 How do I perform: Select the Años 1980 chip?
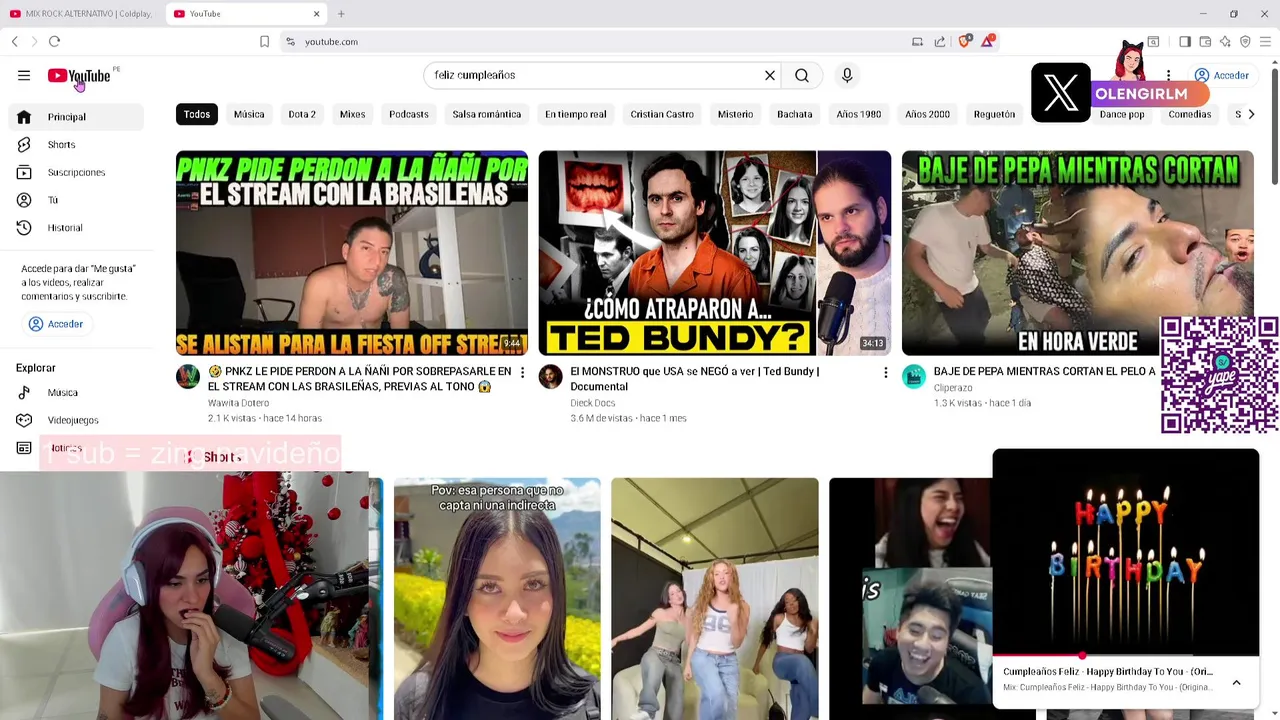pyautogui.click(x=859, y=114)
